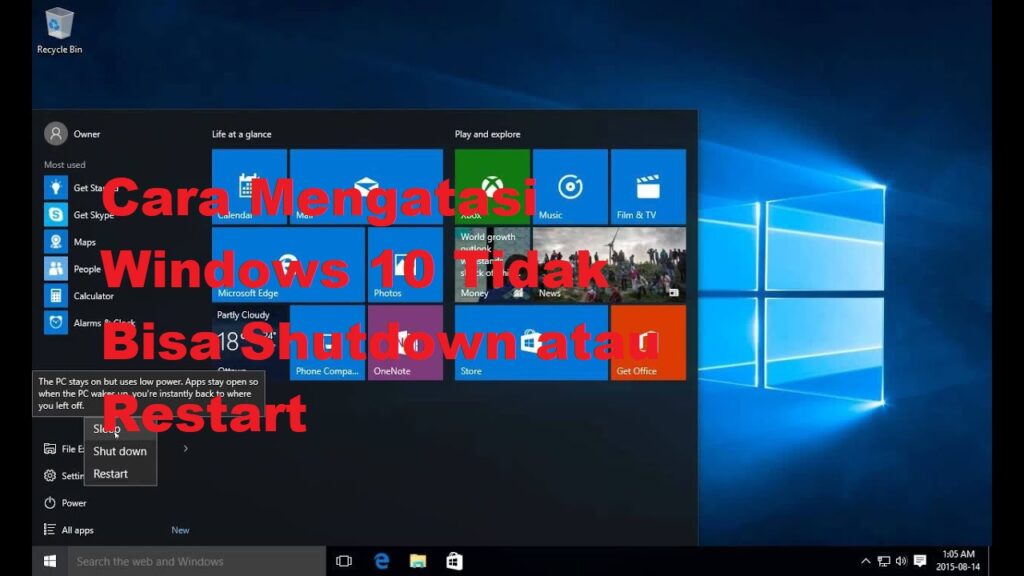Open the Xbox tile
1024x576 pixels.
click(x=492, y=187)
